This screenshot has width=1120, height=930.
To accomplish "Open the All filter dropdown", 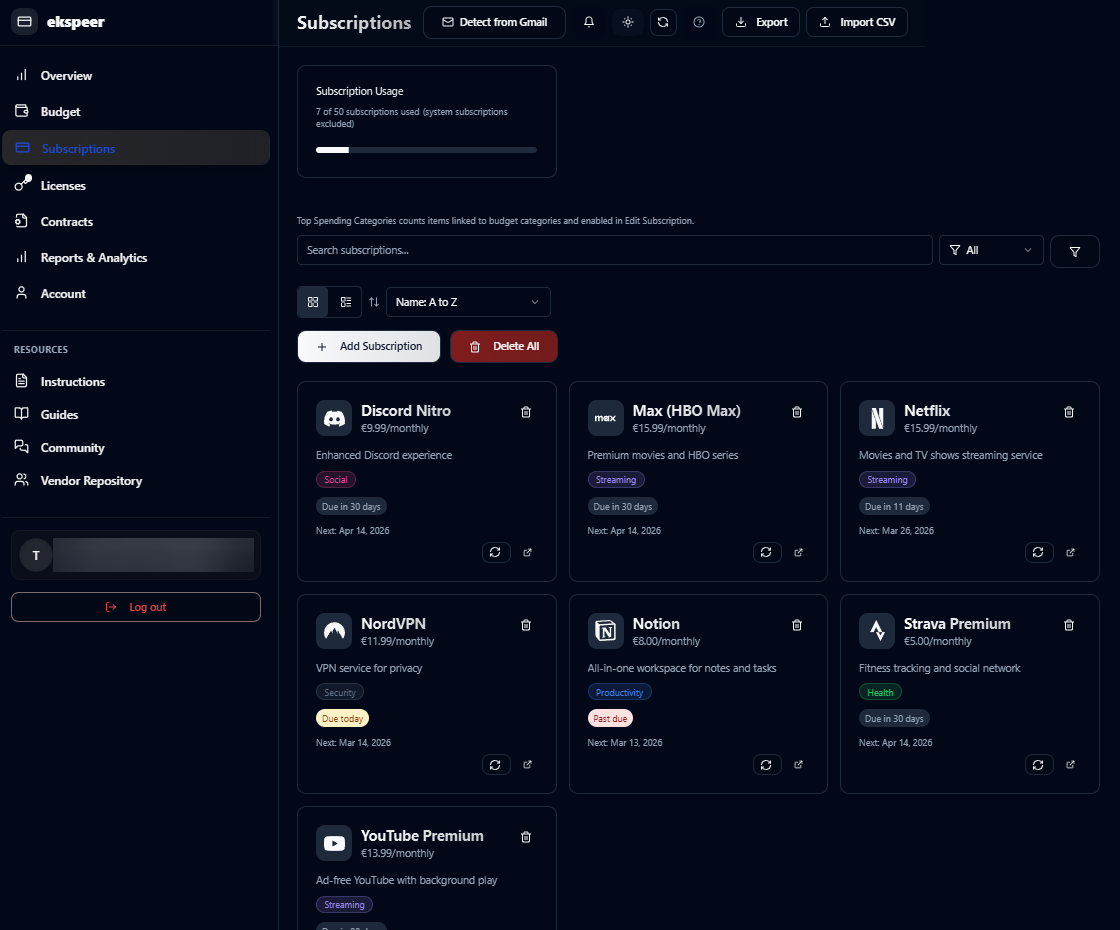I will 991,250.
